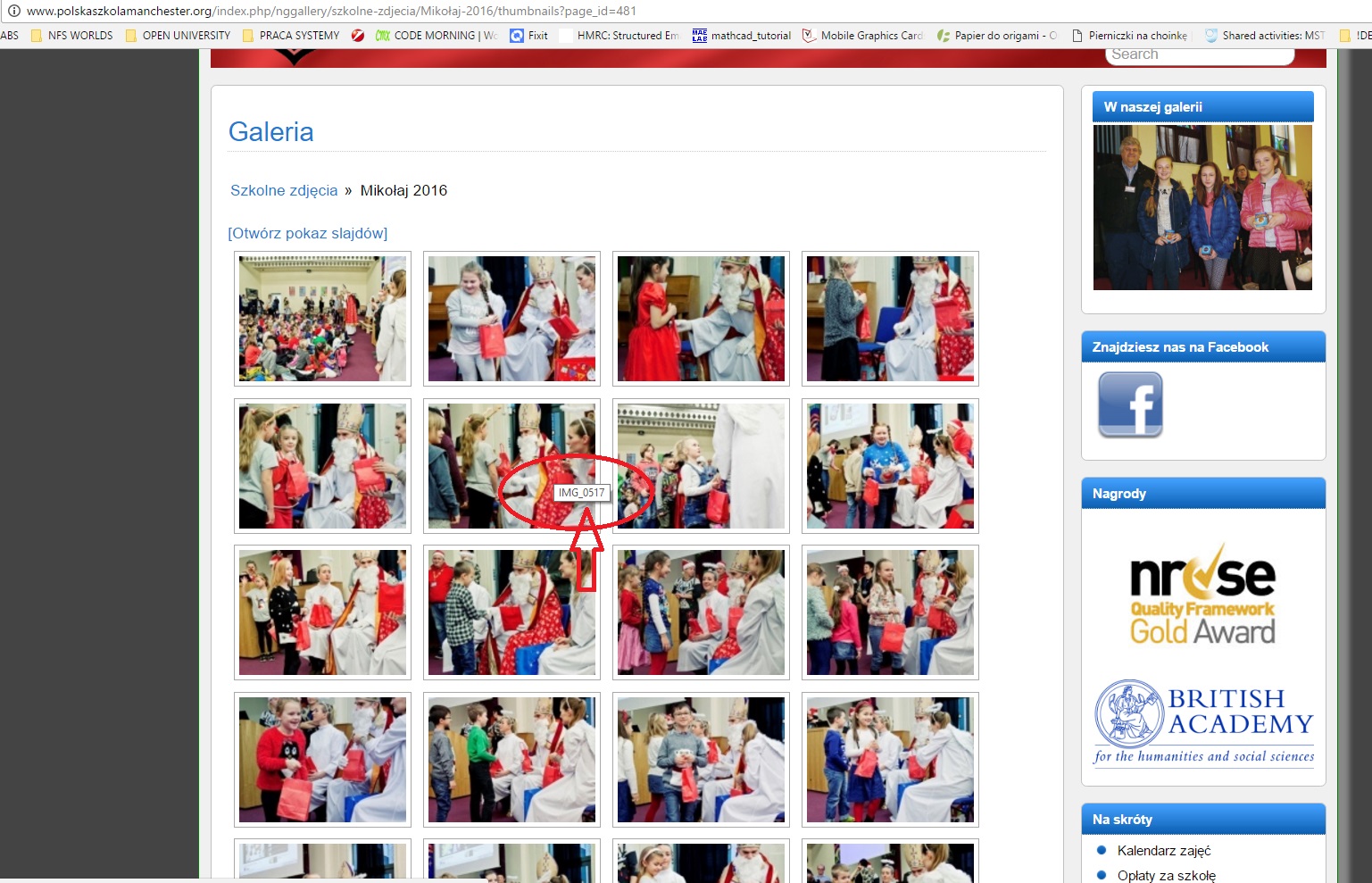Open the Fixit bookmark
The width and height of the screenshot is (1372, 883).
tap(528, 36)
